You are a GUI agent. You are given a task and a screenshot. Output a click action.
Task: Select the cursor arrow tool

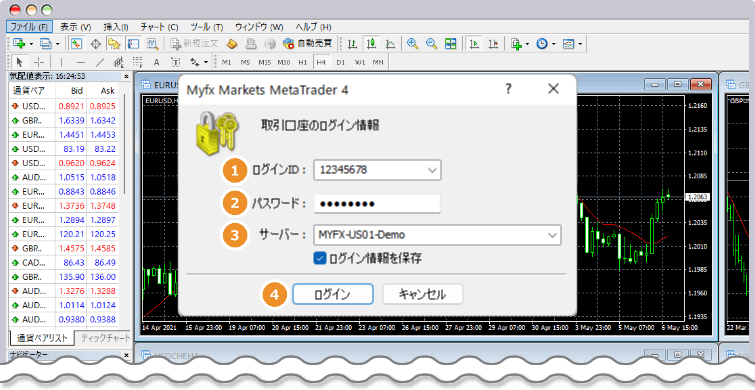pos(20,62)
